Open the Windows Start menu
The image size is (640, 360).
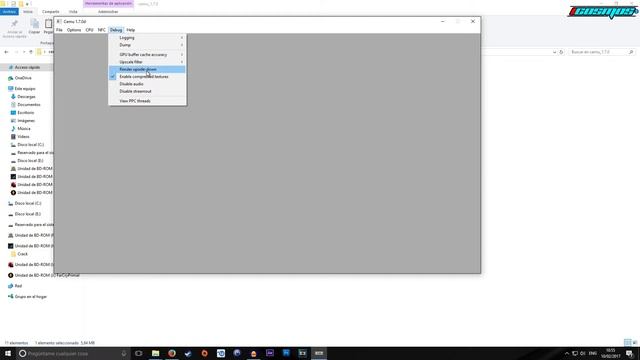tap(8, 353)
